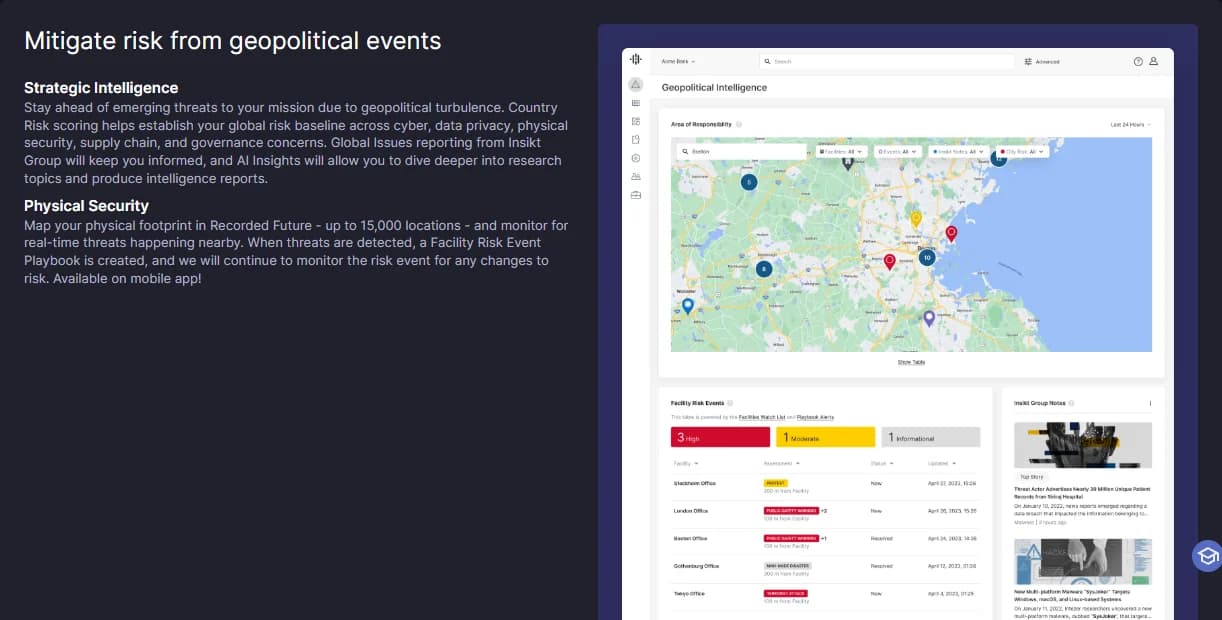Click the Gothenburg Office row name
Screen dimensions: 1222x620
[x=697, y=566]
